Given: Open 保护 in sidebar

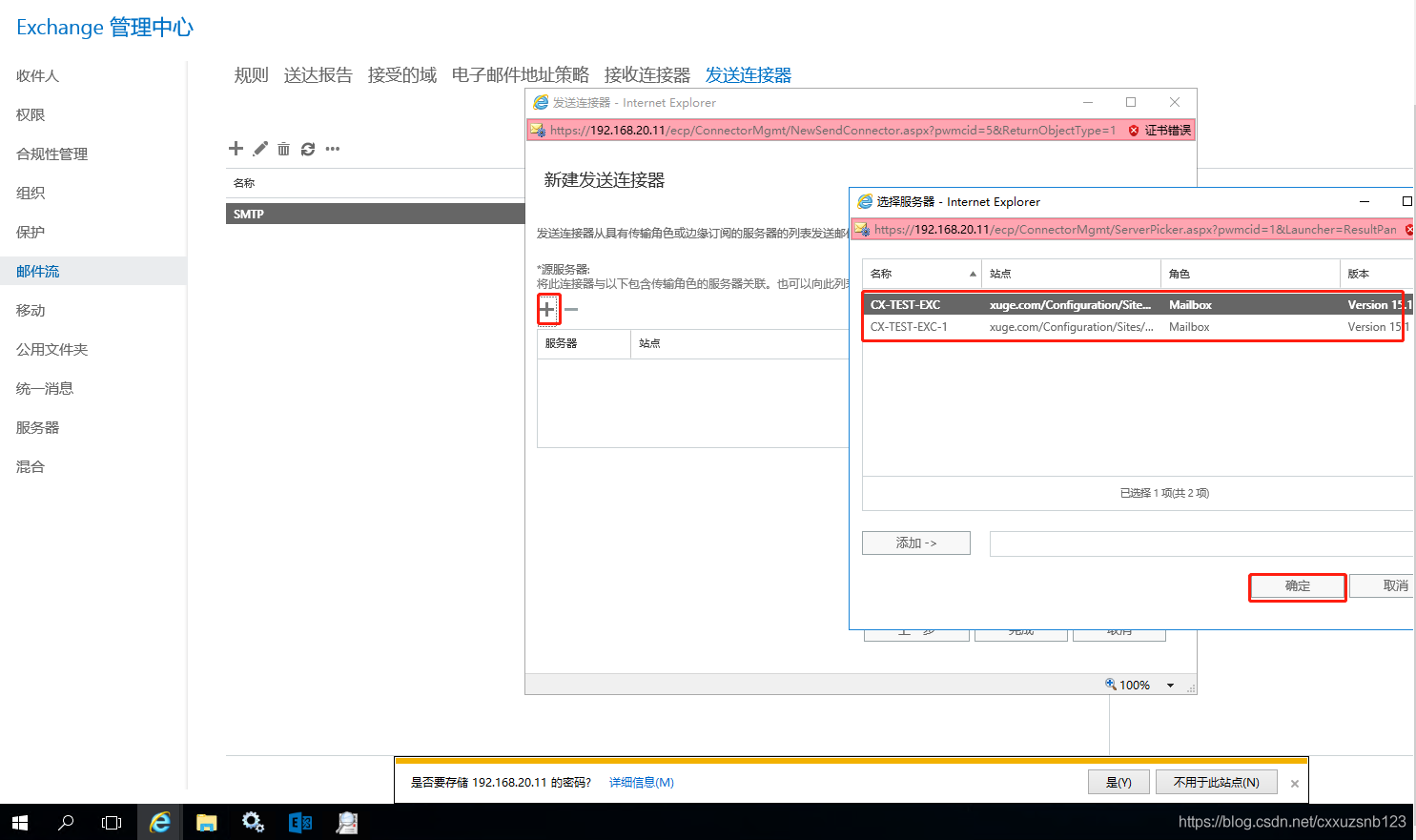Looking at the screenshot, I should point(31,232).
